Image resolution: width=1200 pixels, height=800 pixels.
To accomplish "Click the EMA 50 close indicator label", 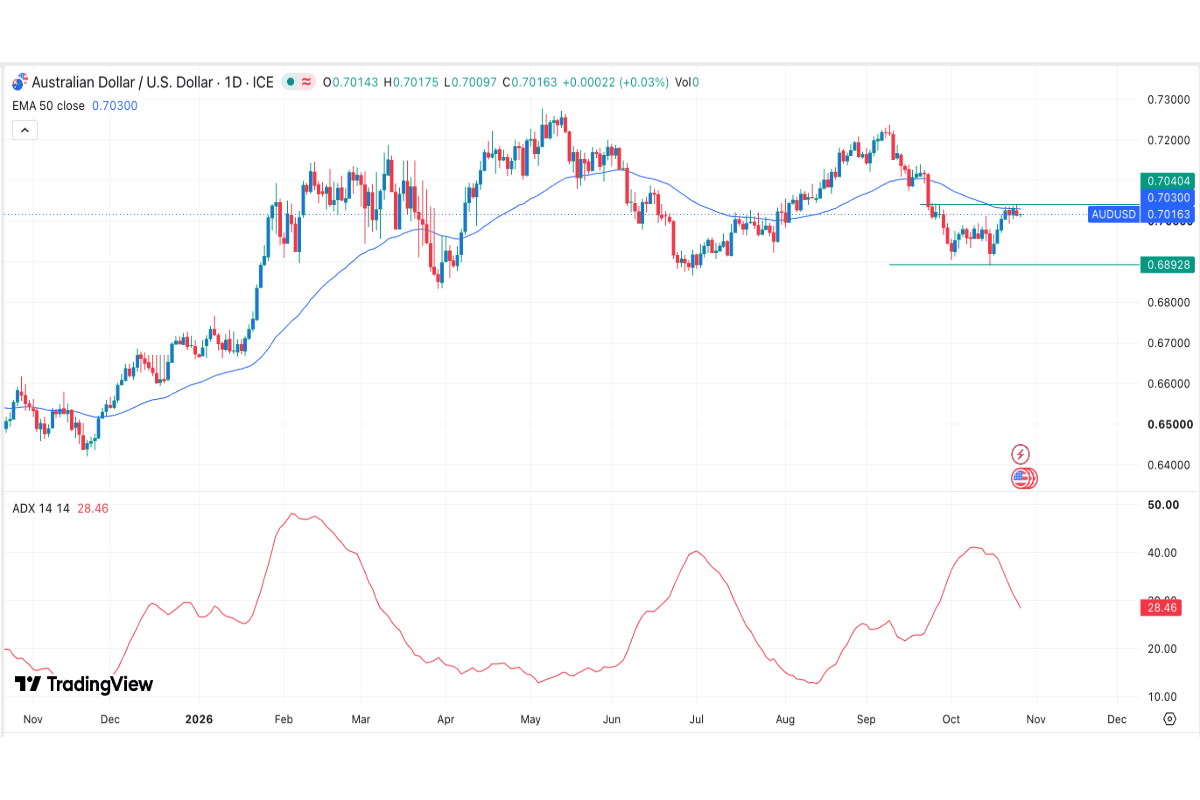I will click(48, 105).
